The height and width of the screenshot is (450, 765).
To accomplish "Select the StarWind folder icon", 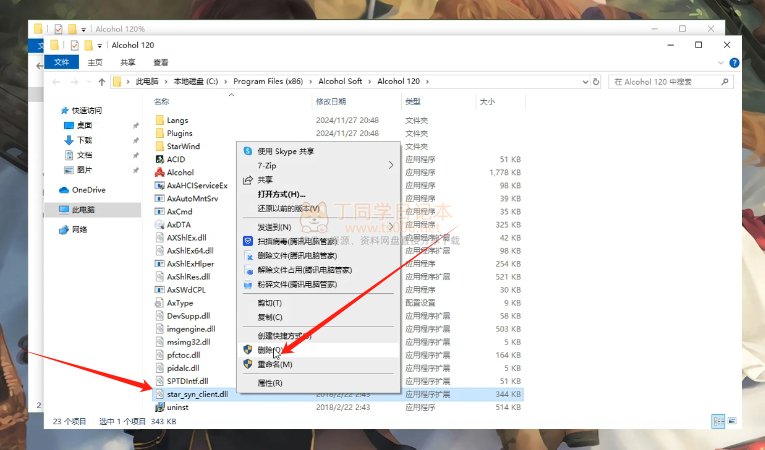I will pyautogui.click(x=160, y=146).
